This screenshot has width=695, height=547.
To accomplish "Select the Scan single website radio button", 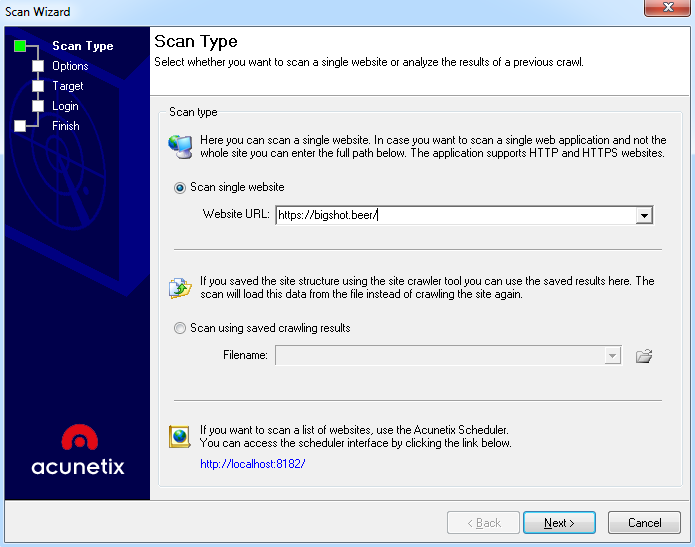I will 180,187.
